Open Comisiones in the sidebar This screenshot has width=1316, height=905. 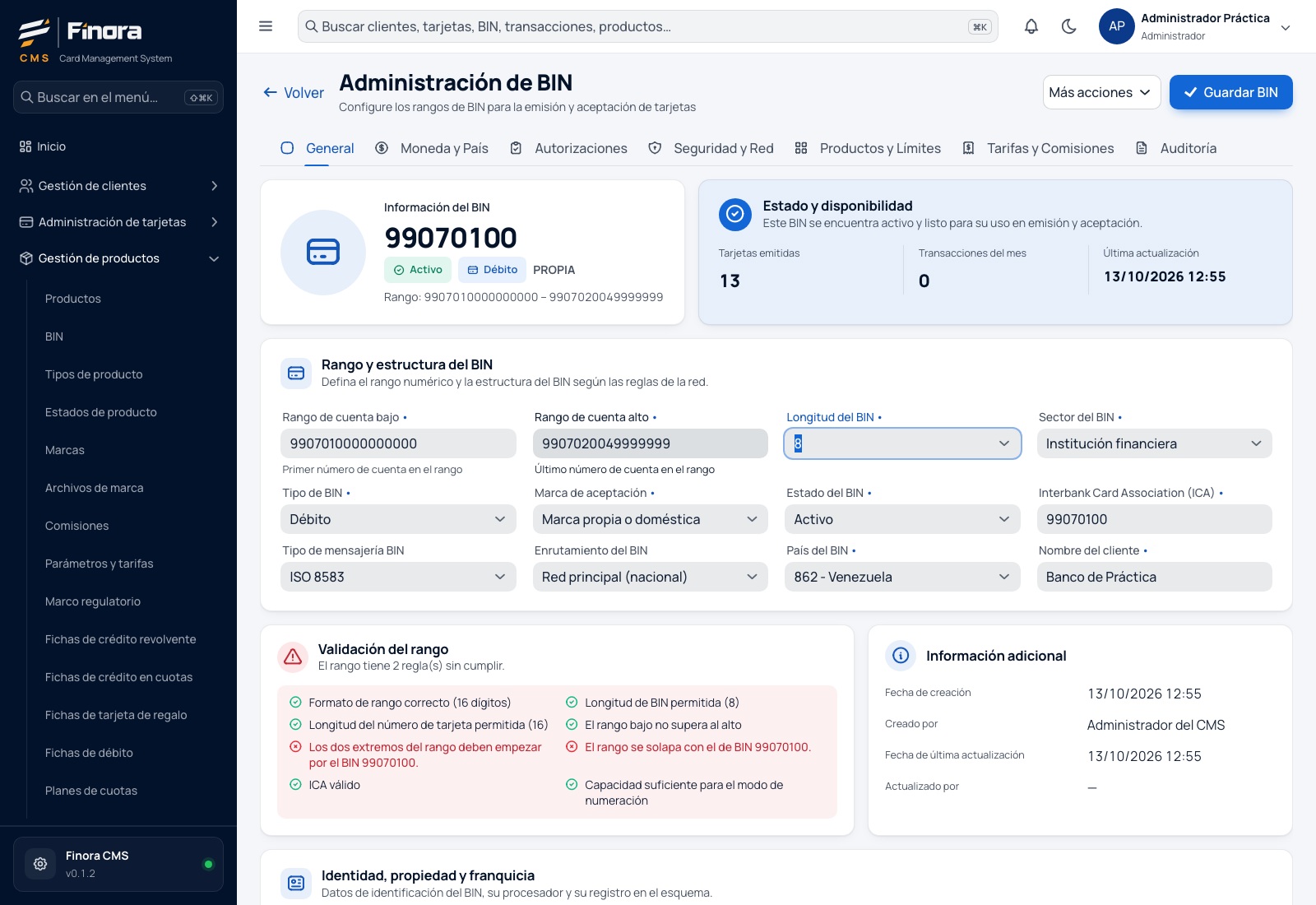pyautogui.click(x=76, y=526)
